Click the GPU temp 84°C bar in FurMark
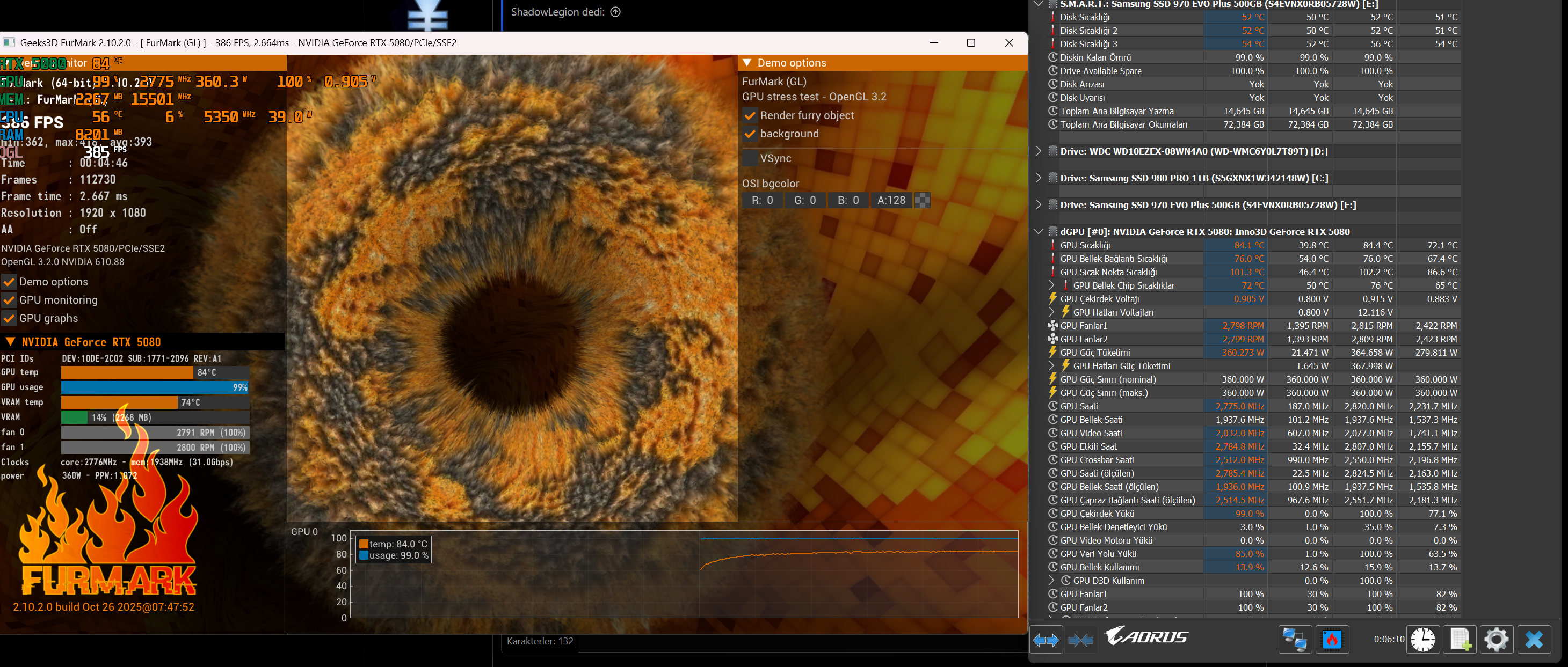Viewport: 1568px width, 667px height. point(155,372)
